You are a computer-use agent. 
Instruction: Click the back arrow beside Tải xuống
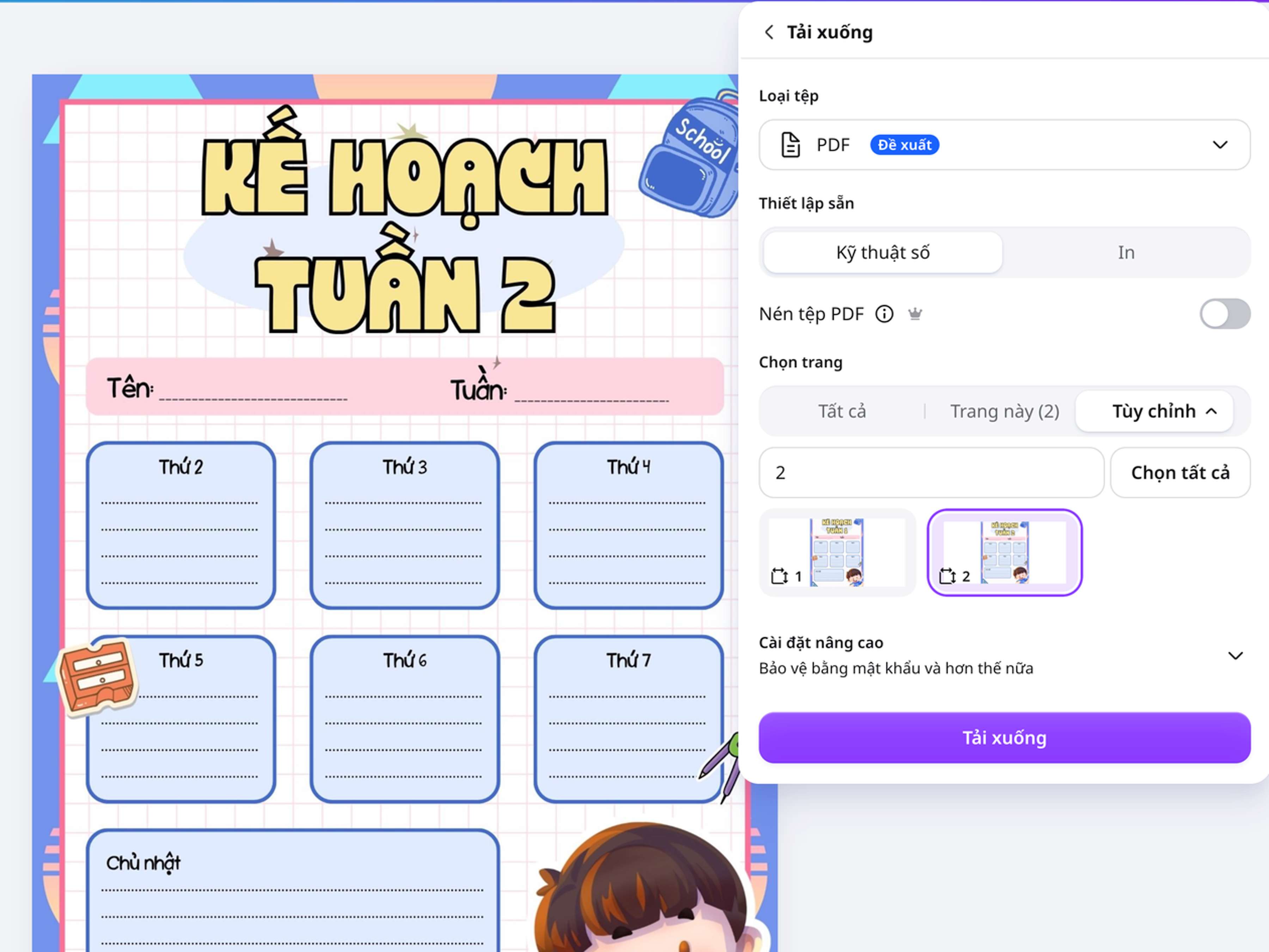[x=769, y=32]
